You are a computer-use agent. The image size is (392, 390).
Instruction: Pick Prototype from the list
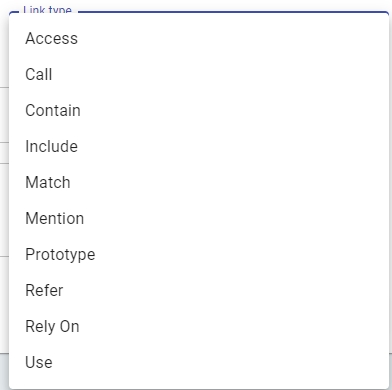coord(199,254)
